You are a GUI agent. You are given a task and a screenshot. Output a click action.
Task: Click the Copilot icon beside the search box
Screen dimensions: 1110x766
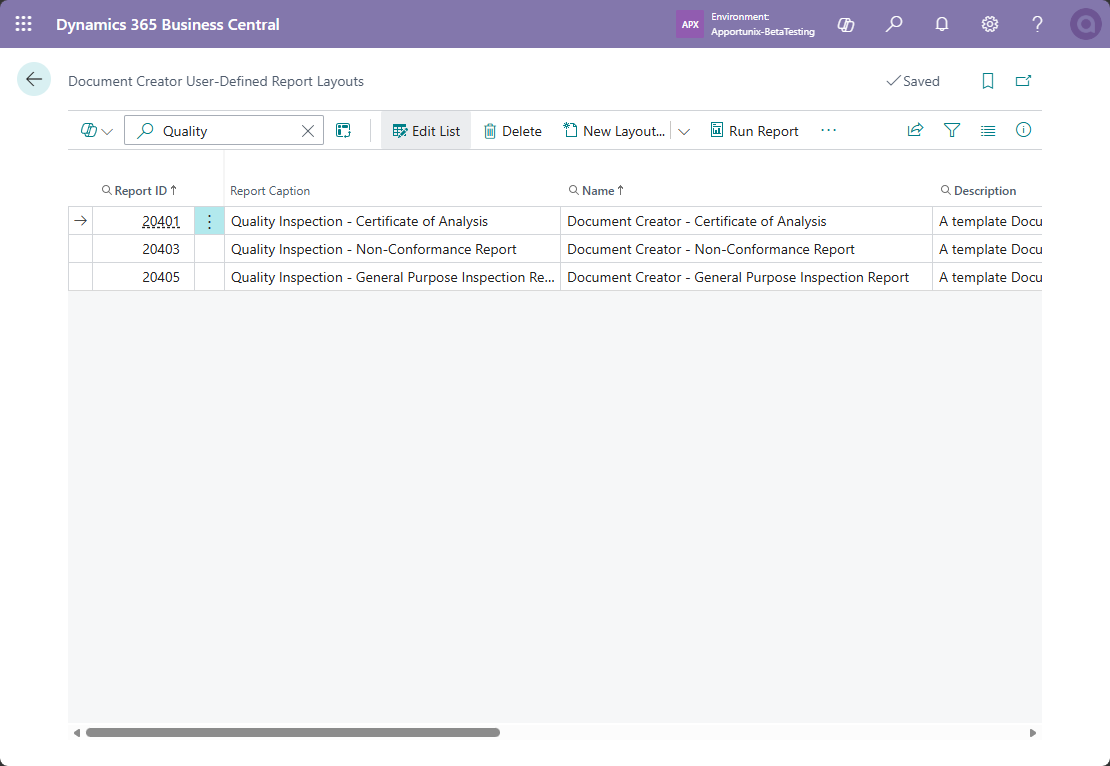88,130
